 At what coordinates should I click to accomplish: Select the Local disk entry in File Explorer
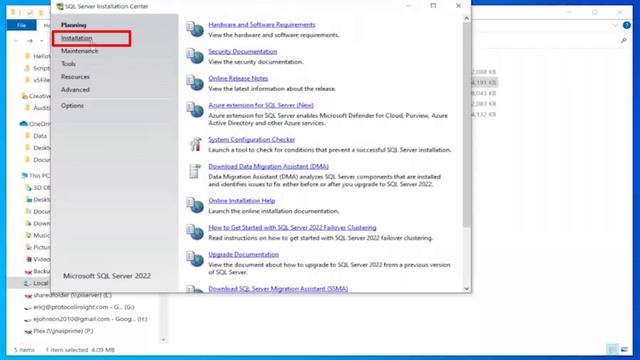click(36, 283)
